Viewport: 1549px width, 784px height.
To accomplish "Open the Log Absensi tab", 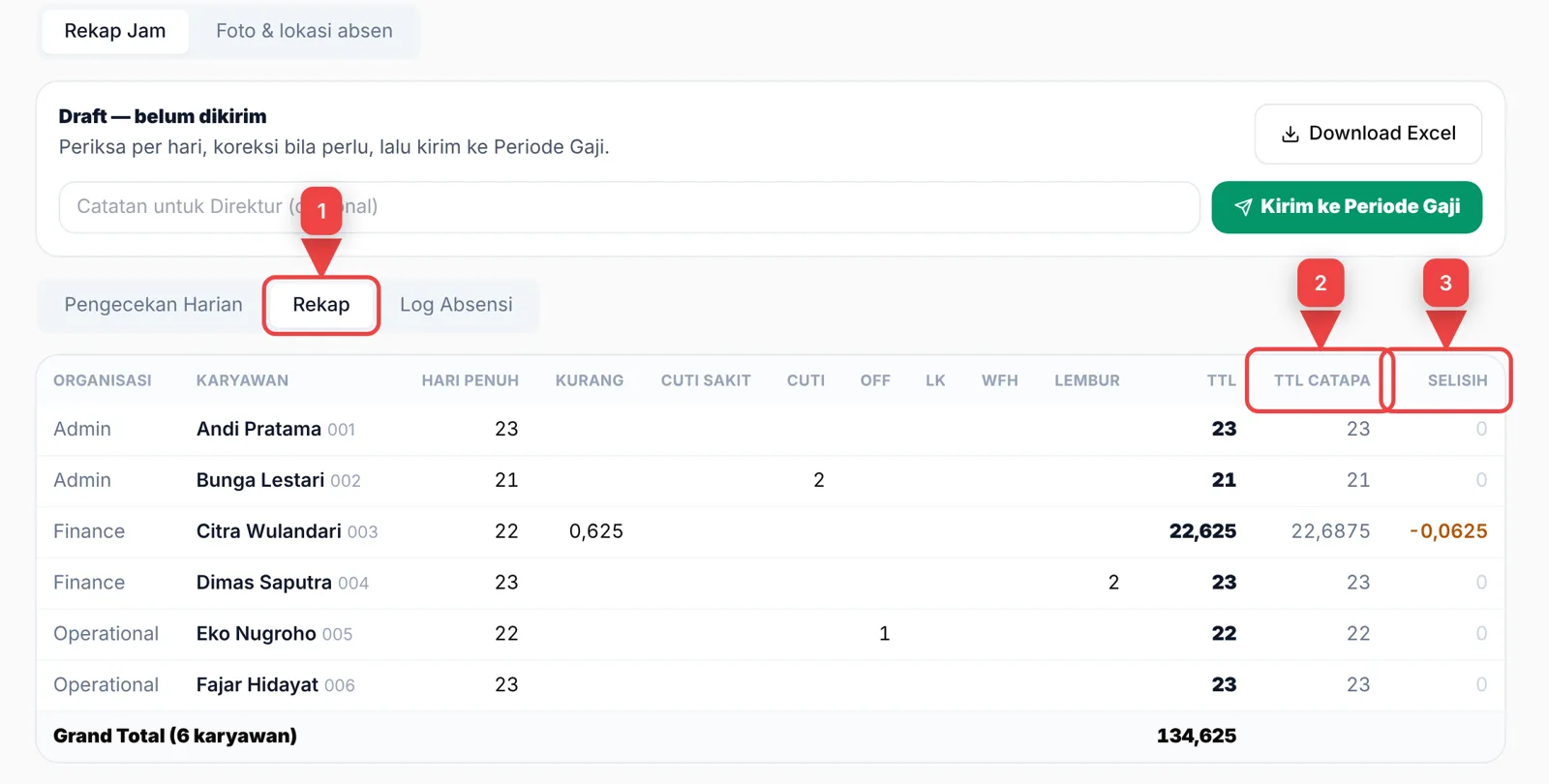I will pyautogui.click(x=456, y=305).
